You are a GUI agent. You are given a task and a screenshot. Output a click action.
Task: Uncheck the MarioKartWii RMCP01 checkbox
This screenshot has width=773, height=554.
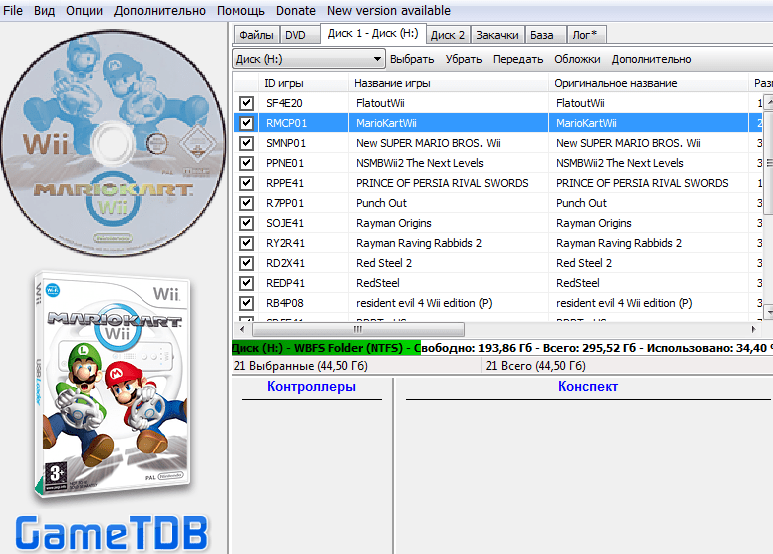pyautogui.click(x=246, y=123)
